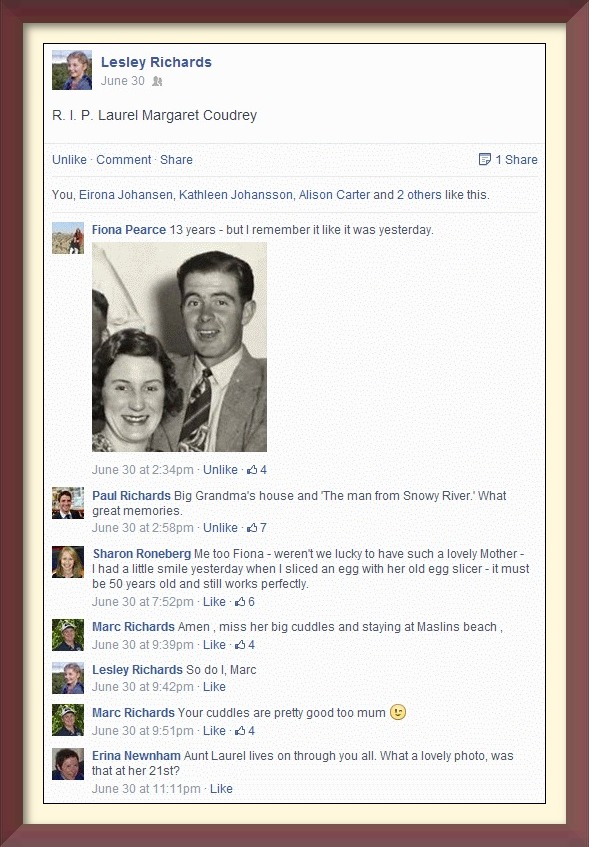Click the share note icon beside 1 Share
Viewport: 589px width, 847px height.
pyautogui.click(x=485, y=159)
